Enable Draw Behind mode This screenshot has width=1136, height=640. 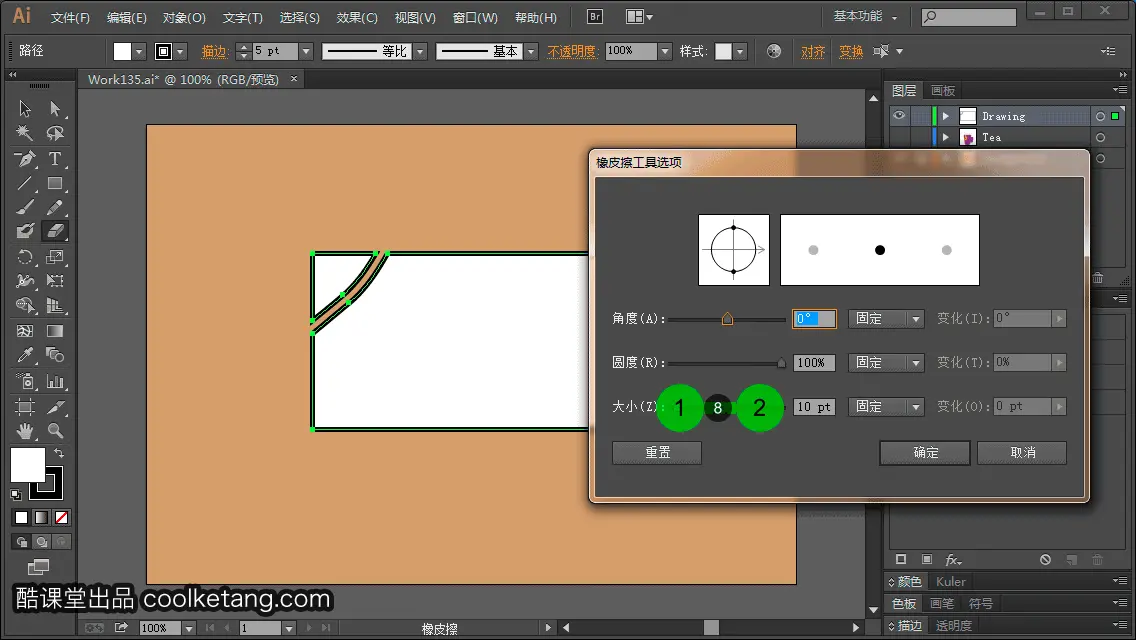pos(42,541)
